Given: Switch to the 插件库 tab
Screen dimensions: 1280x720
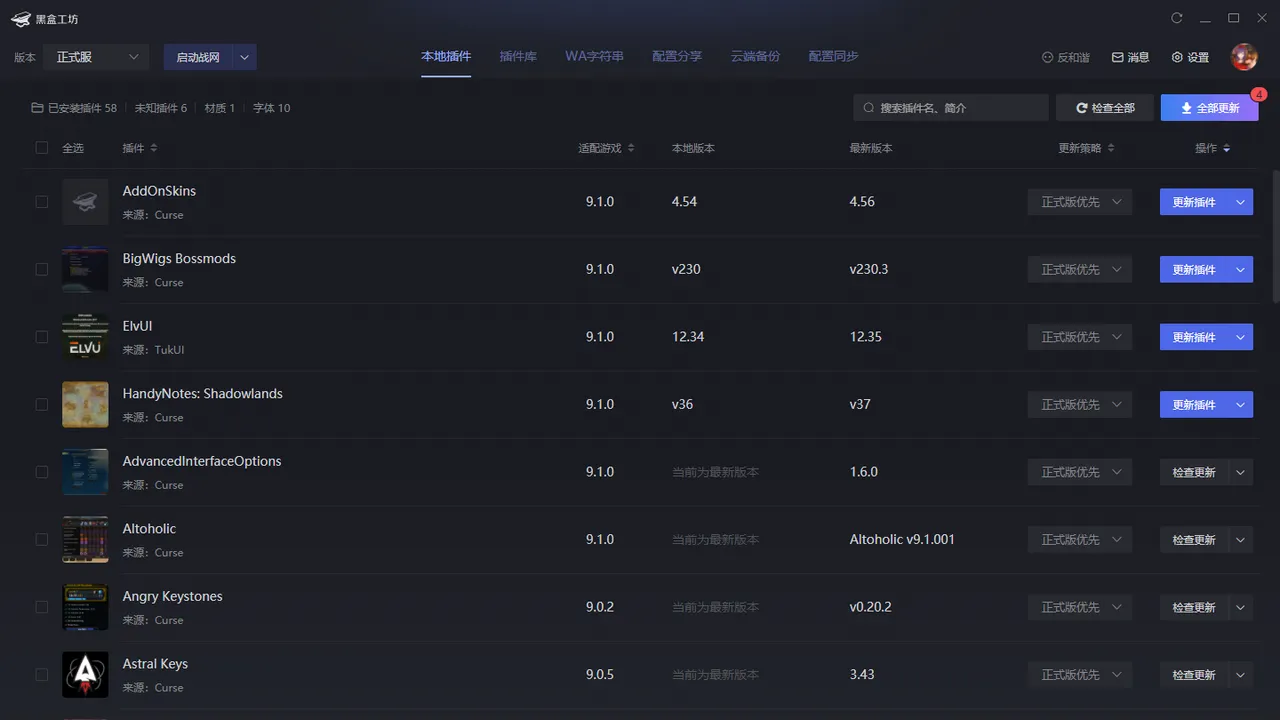Looking at the screenshot, I should pos(518,57).
